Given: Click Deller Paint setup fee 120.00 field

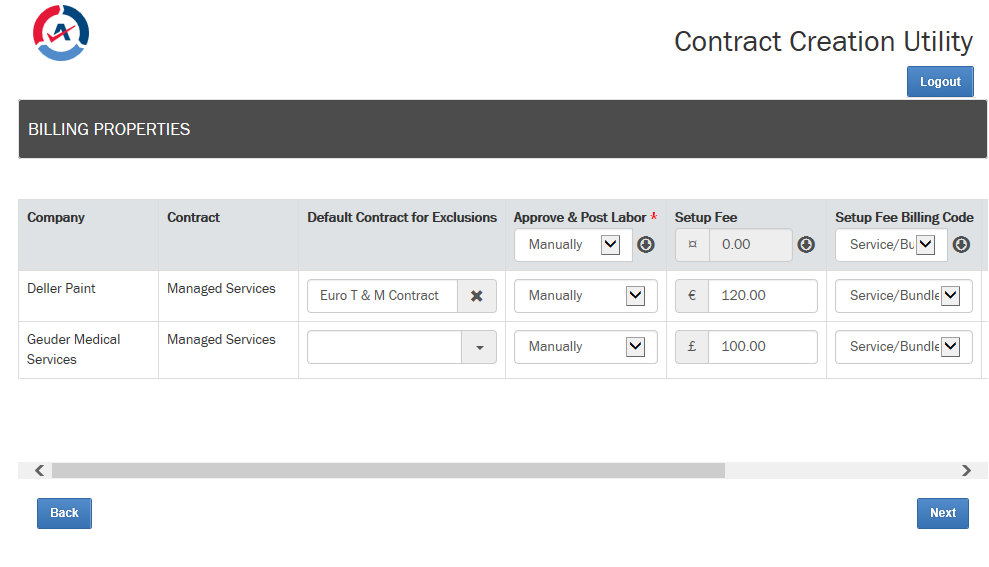Looking at the screenshot, I should point(763,296).
